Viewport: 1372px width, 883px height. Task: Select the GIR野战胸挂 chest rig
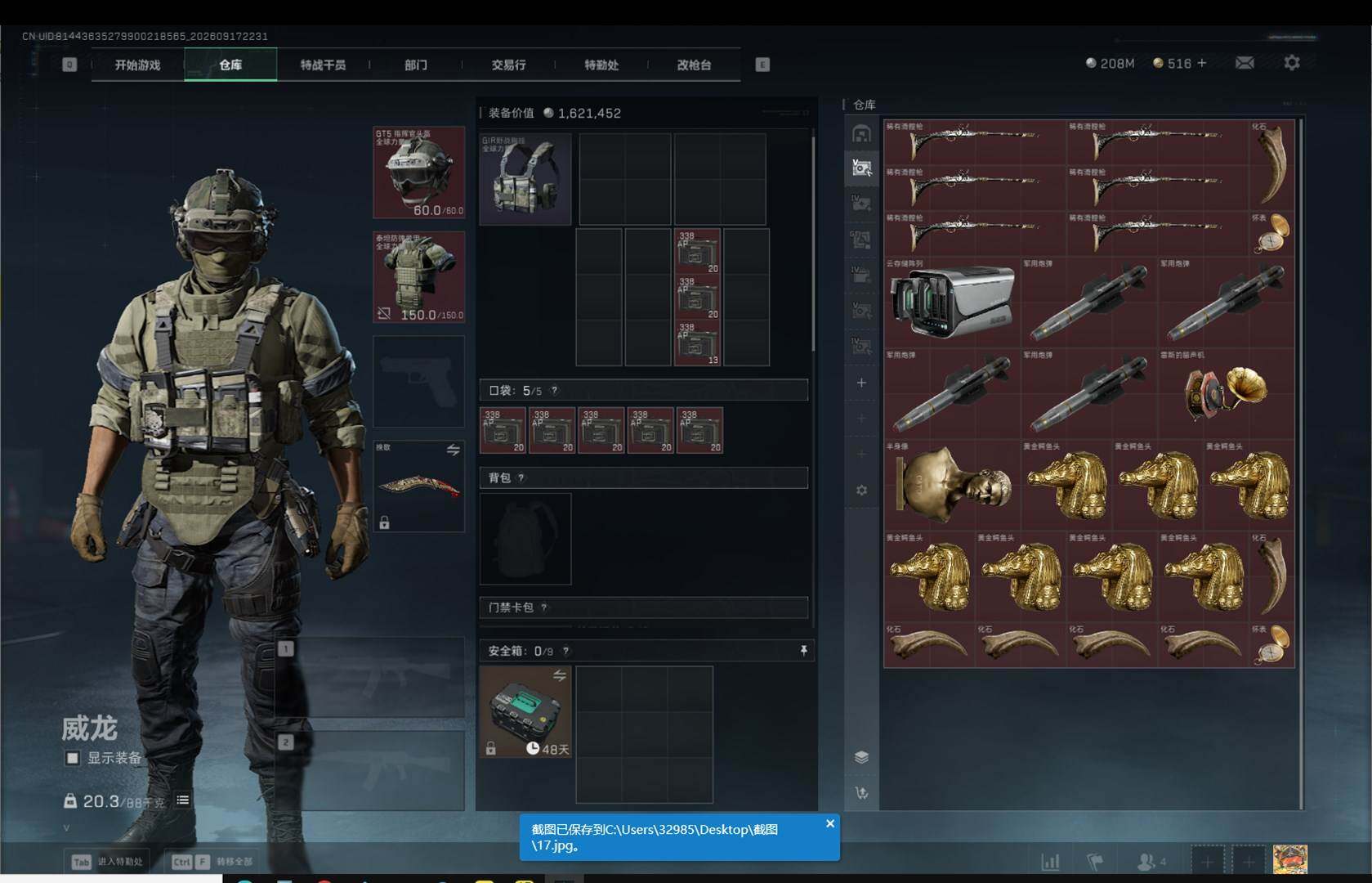(525, 179)
